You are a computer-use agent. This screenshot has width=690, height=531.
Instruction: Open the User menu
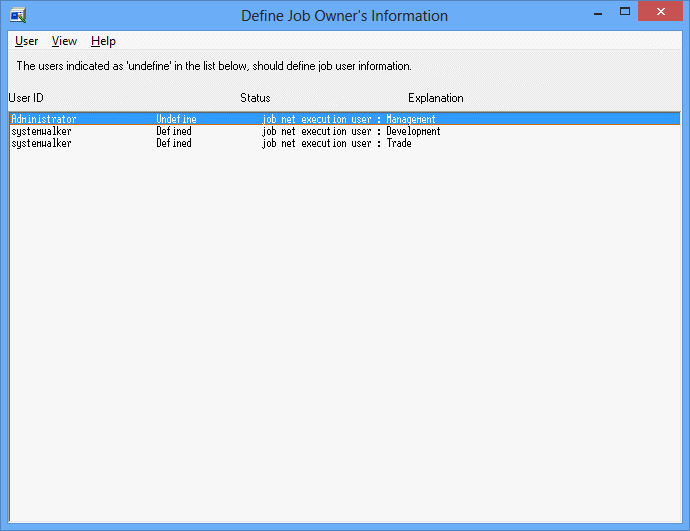26,41
